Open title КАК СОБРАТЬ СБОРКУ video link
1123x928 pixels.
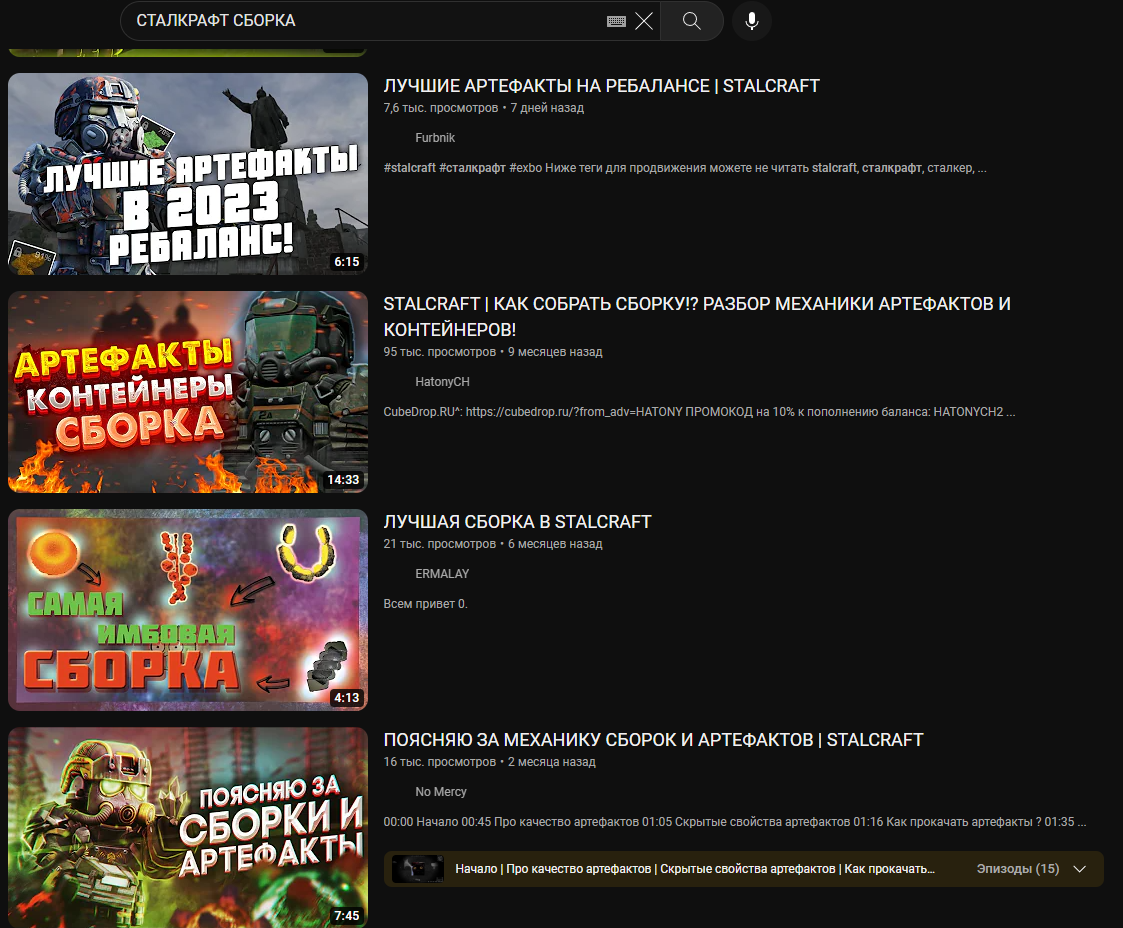[x=697, y=304]
